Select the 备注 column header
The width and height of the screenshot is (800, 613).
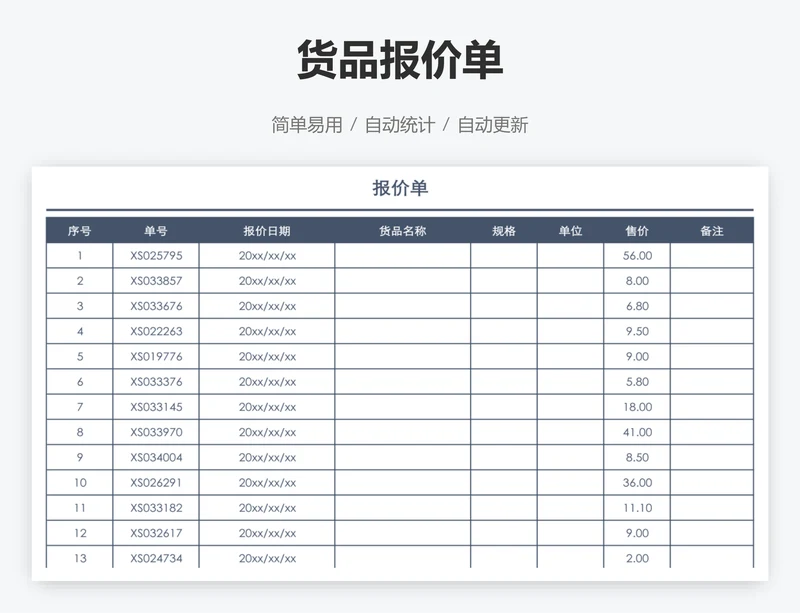tap(712, 231)
